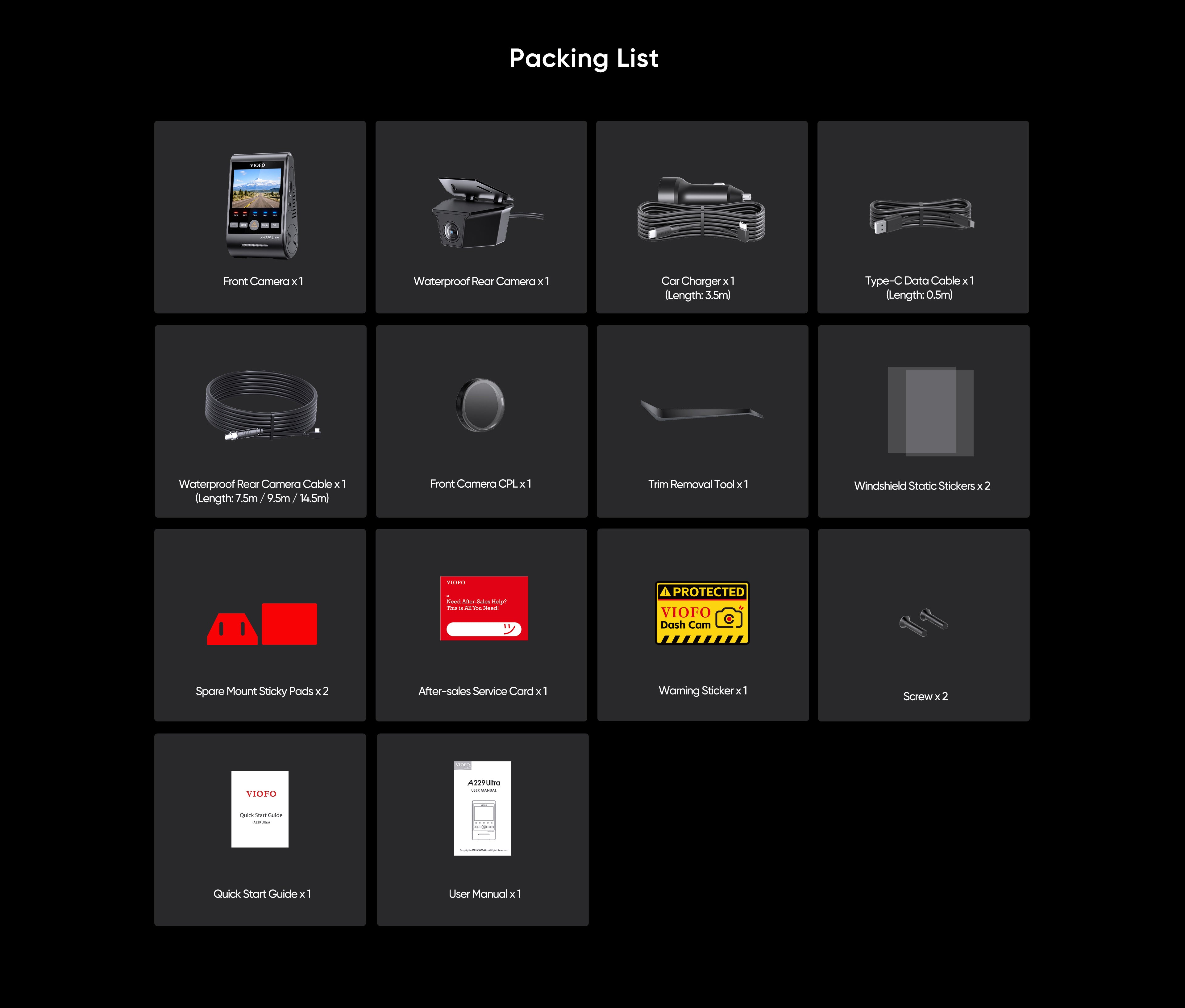Open the VIOFO Quick Start Guide booklet
The height and width of the screenshot is (1008, 1185).
[260, 809]
